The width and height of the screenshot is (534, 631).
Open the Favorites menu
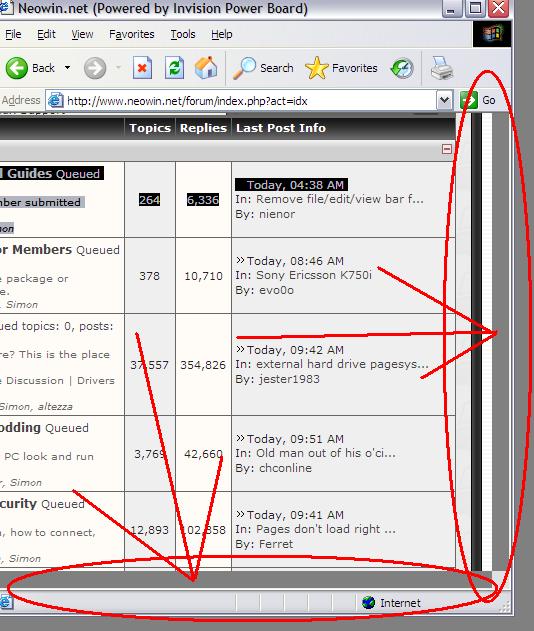(x=132, y=34)
